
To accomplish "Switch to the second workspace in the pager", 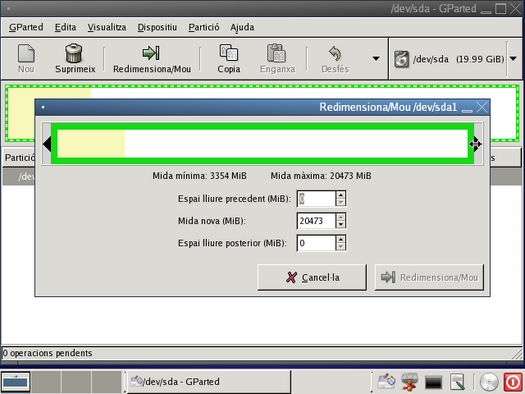I will [x=46, y=382].
